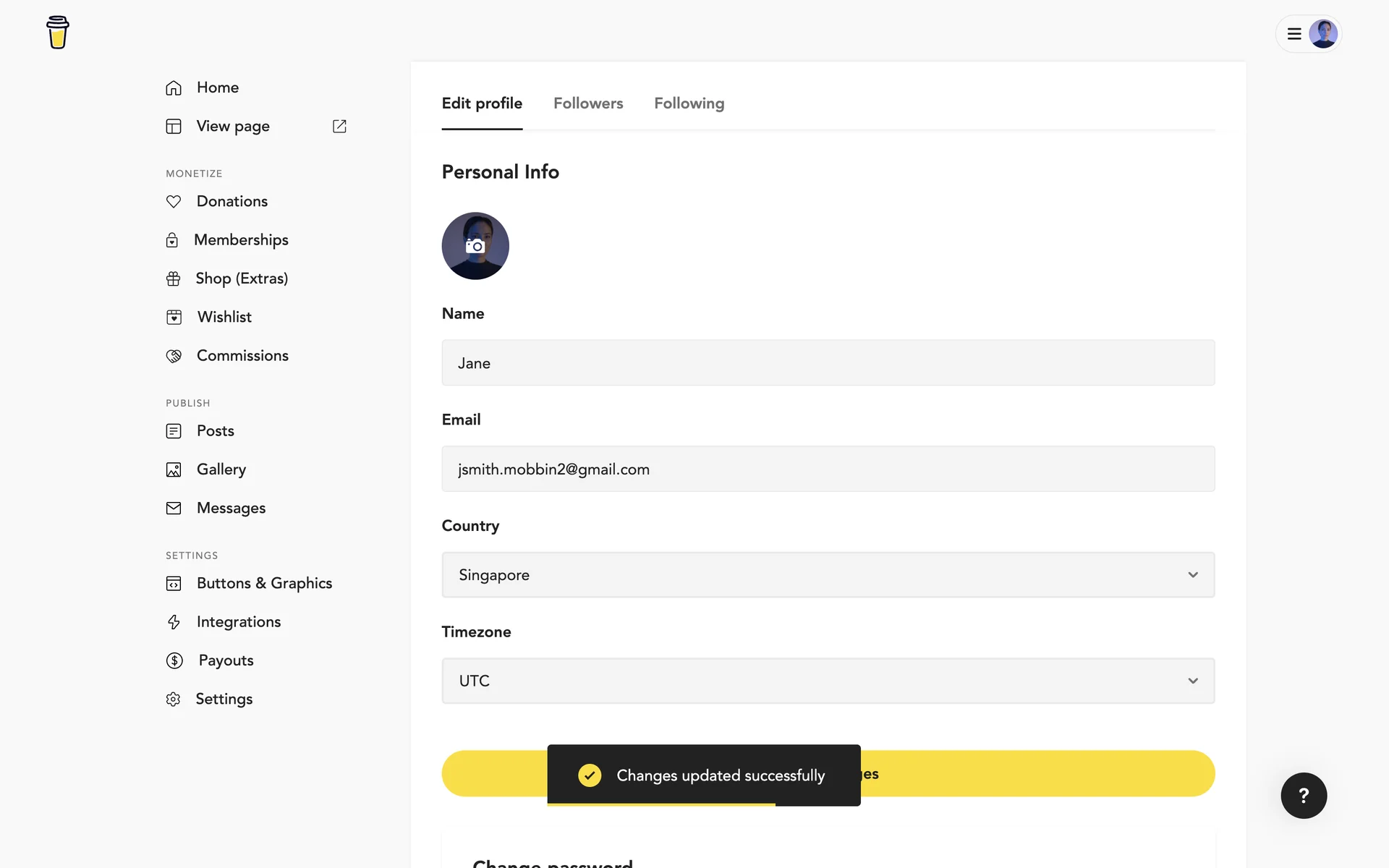Switch to the Followers tab
Image resolution: width=1389 pixels, height=868 pixels.
588,103
